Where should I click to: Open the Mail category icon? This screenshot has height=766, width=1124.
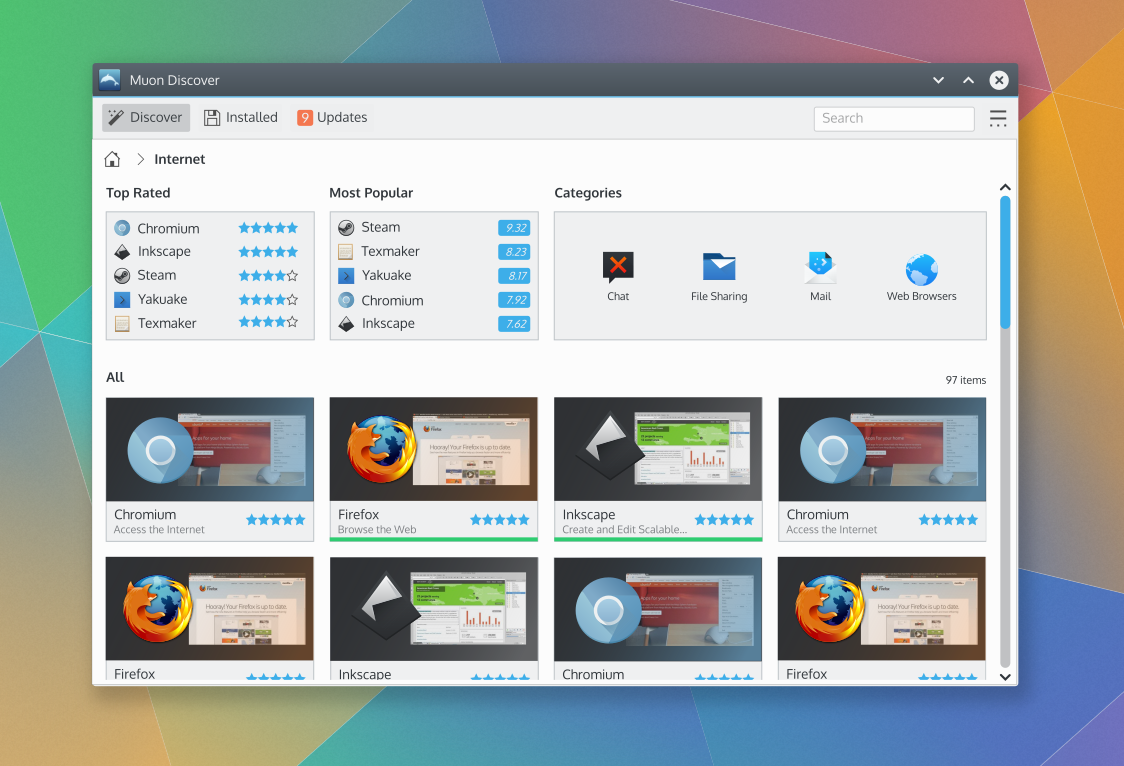click(820, 268)
